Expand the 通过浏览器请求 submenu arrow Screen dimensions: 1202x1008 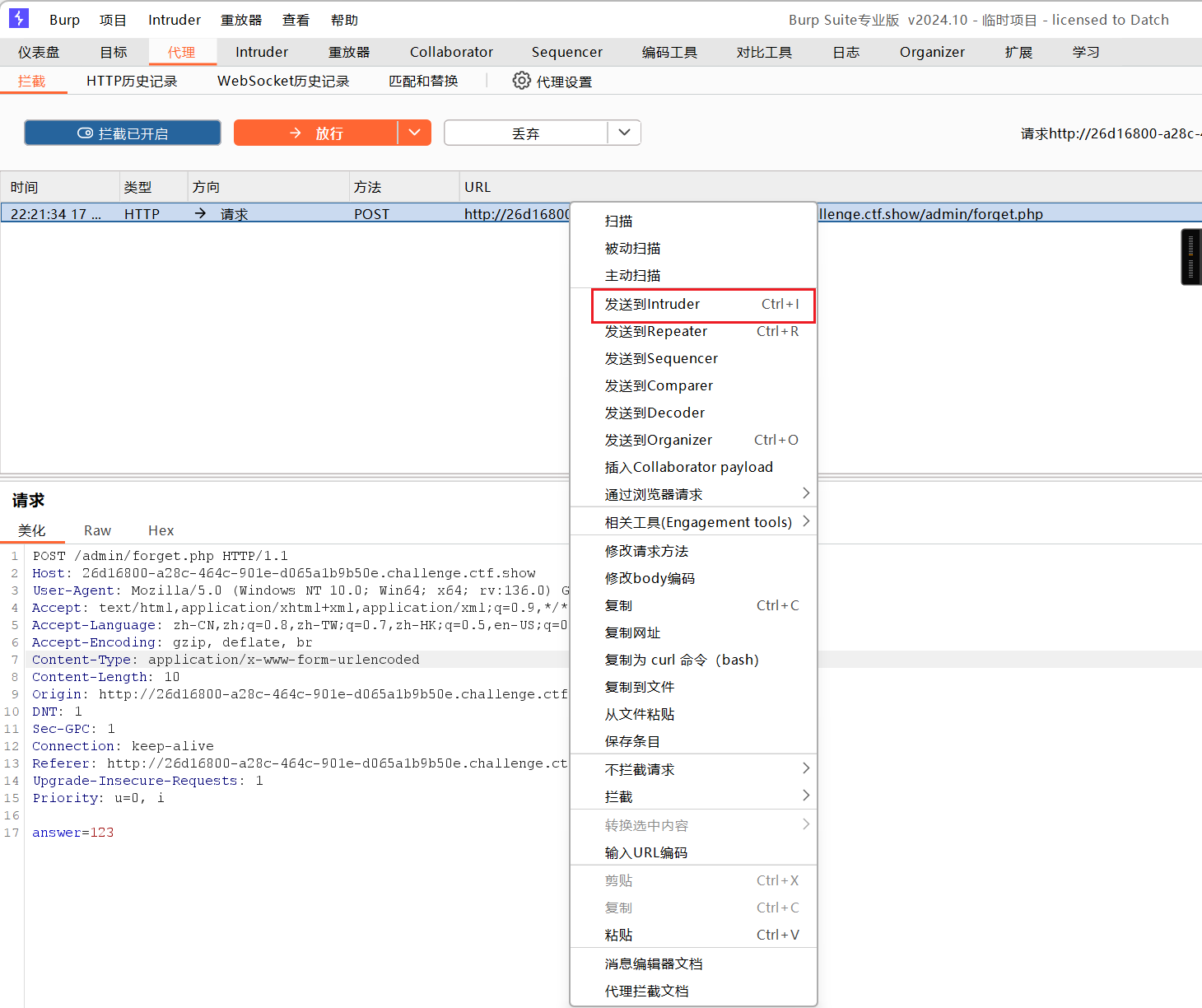(x=806, y=493)
